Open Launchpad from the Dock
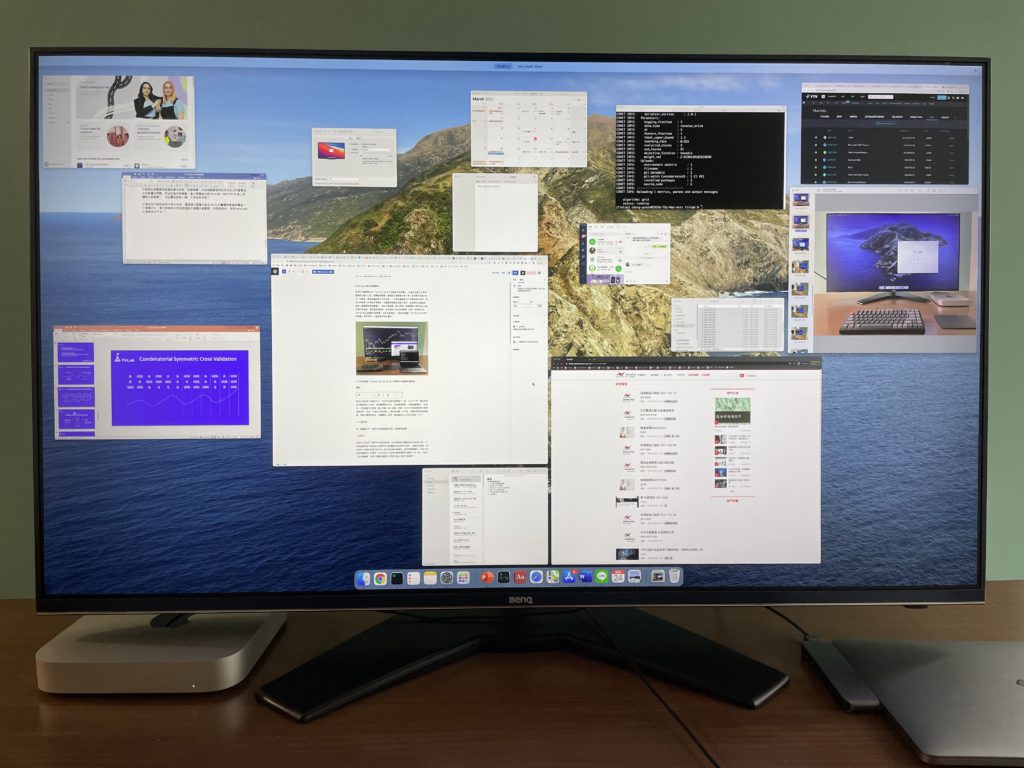Image resolution: width=1024 pixels, height=768 pixels. (x=463, y=578)
